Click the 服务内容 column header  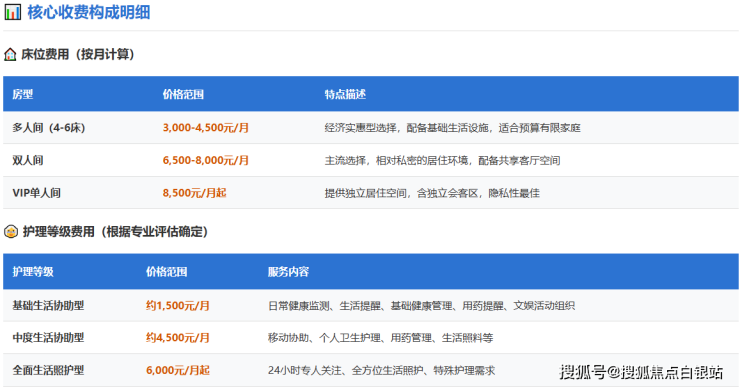tap(288, 272)
